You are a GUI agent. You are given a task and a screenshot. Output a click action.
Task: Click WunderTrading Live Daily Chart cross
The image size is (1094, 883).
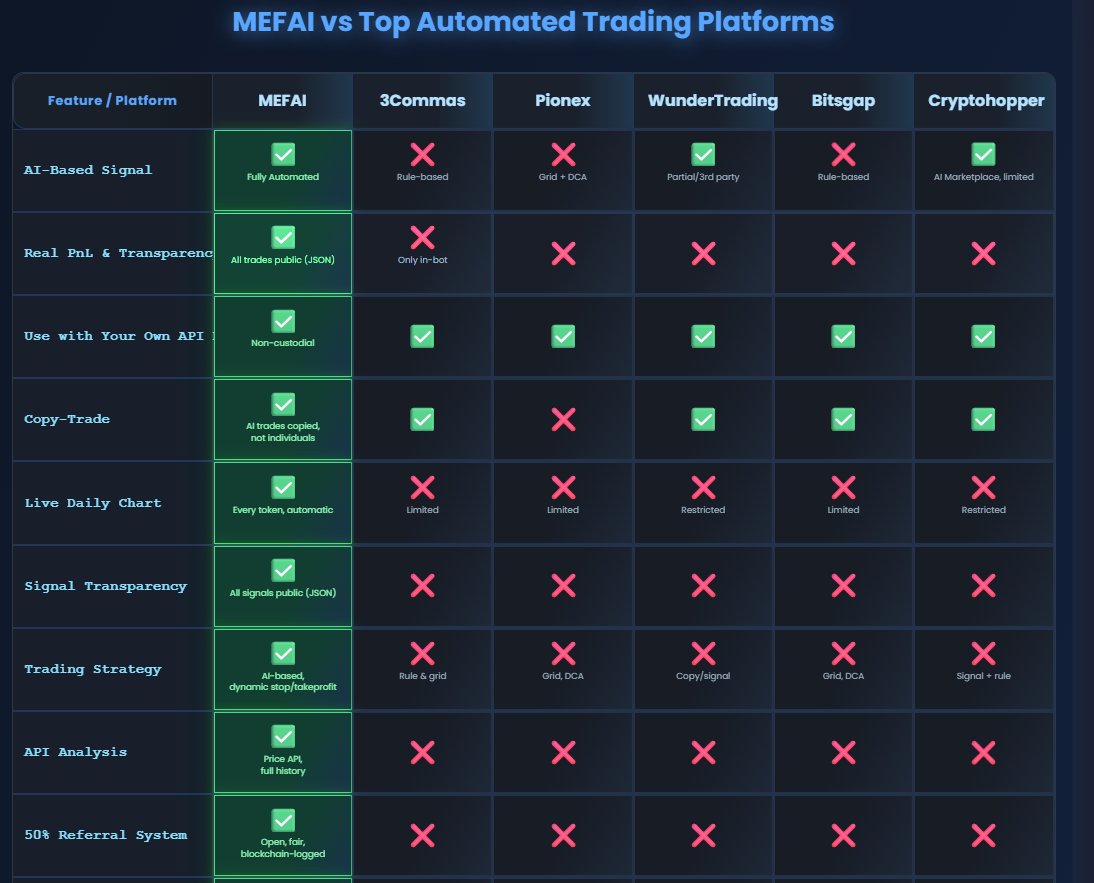703,487
